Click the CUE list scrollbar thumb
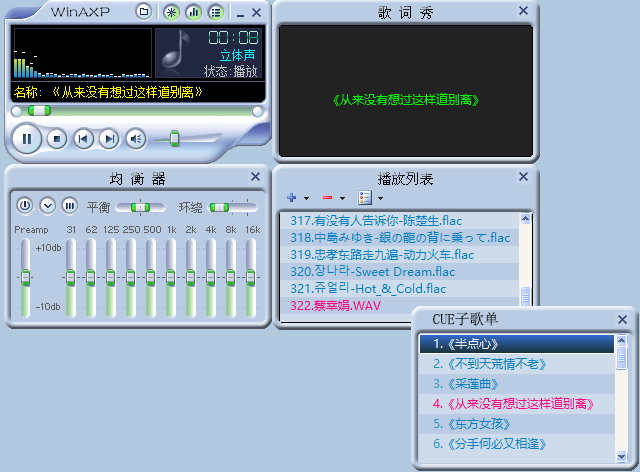Viewport: 640px width, 472px height. coord(621,358)
